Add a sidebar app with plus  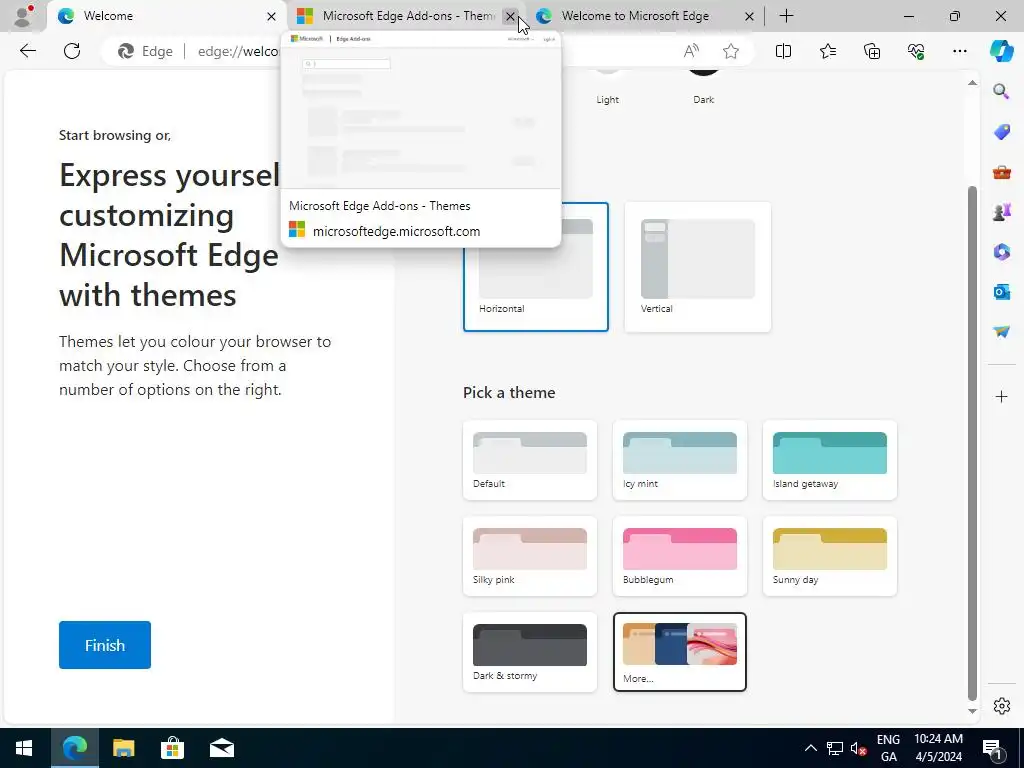[x=1001, y=396]
